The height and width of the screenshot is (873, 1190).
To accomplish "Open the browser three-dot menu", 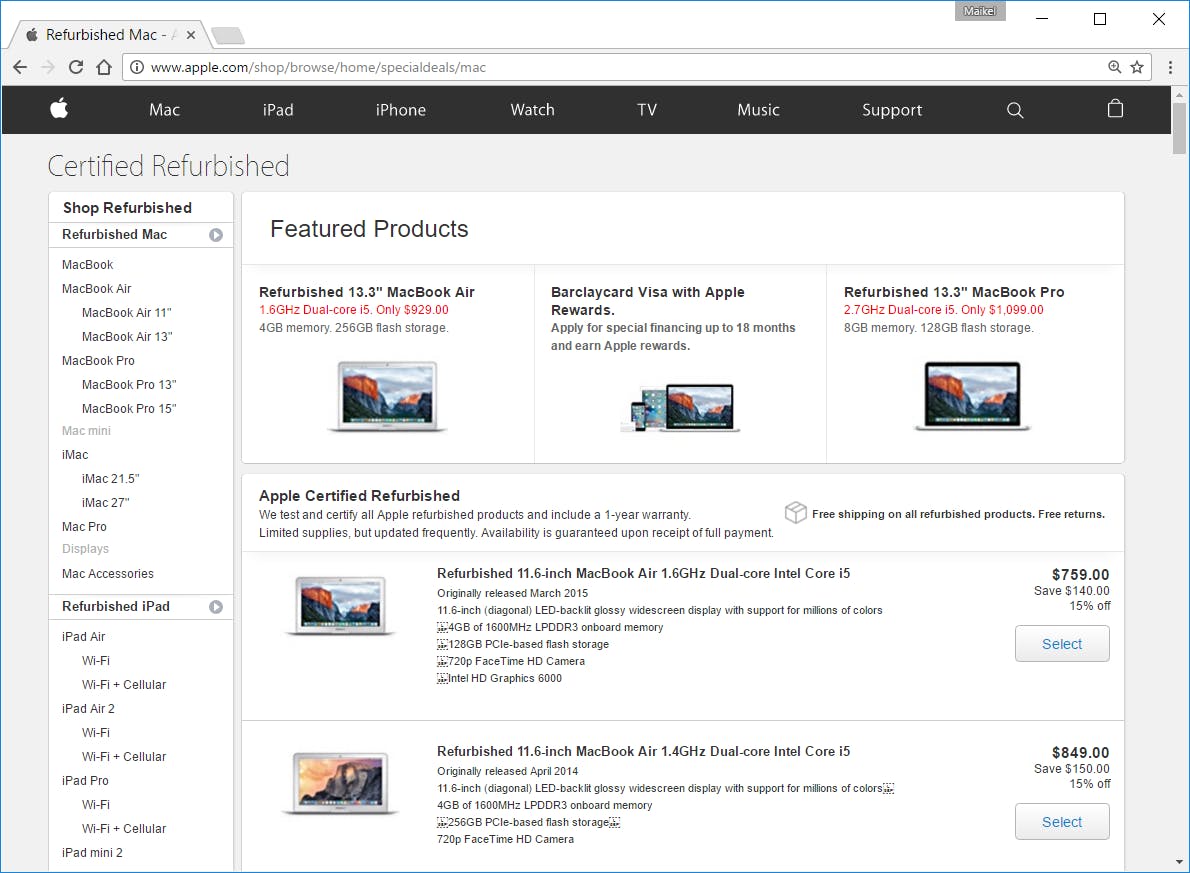I will click(1170, 67).
